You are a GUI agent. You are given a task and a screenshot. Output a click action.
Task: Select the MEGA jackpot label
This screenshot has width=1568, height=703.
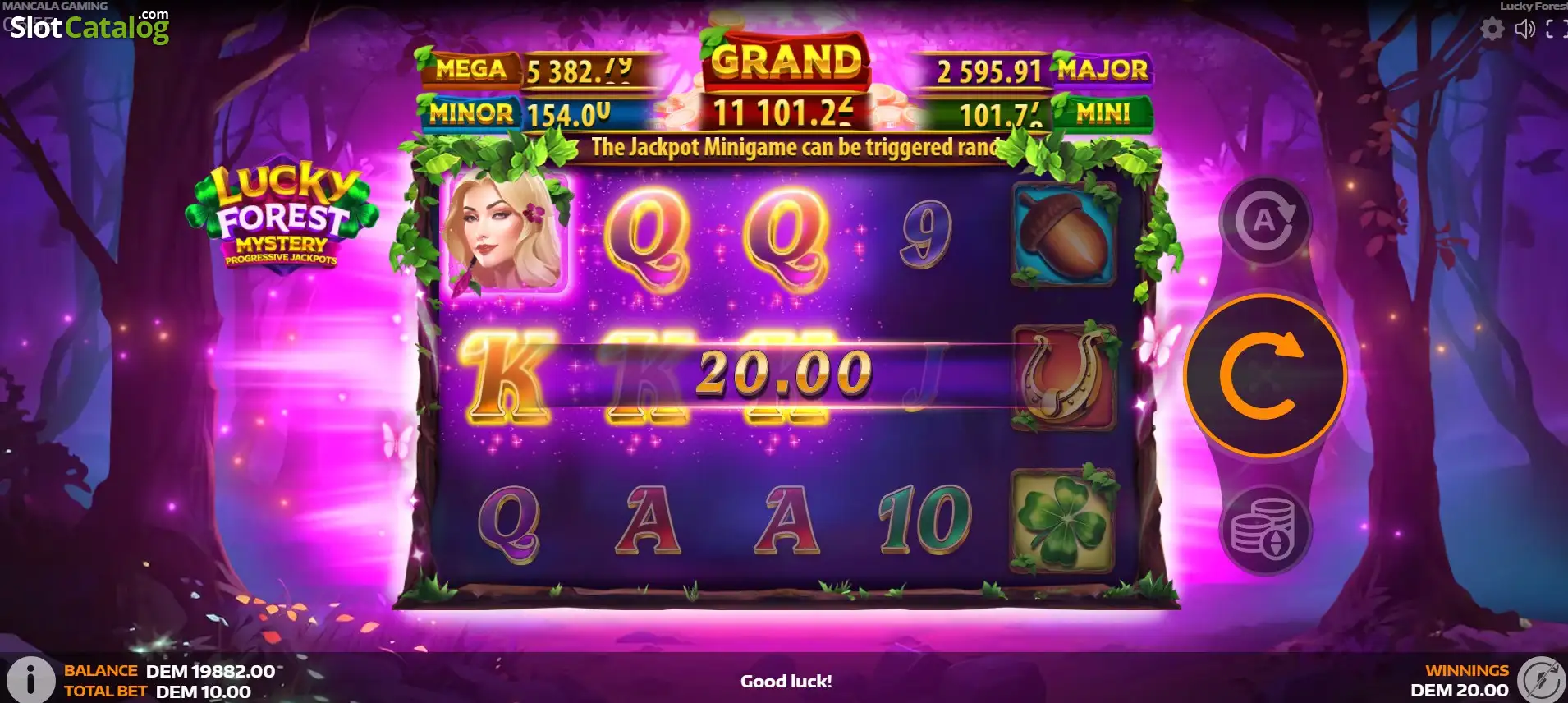tap(470, 69)
